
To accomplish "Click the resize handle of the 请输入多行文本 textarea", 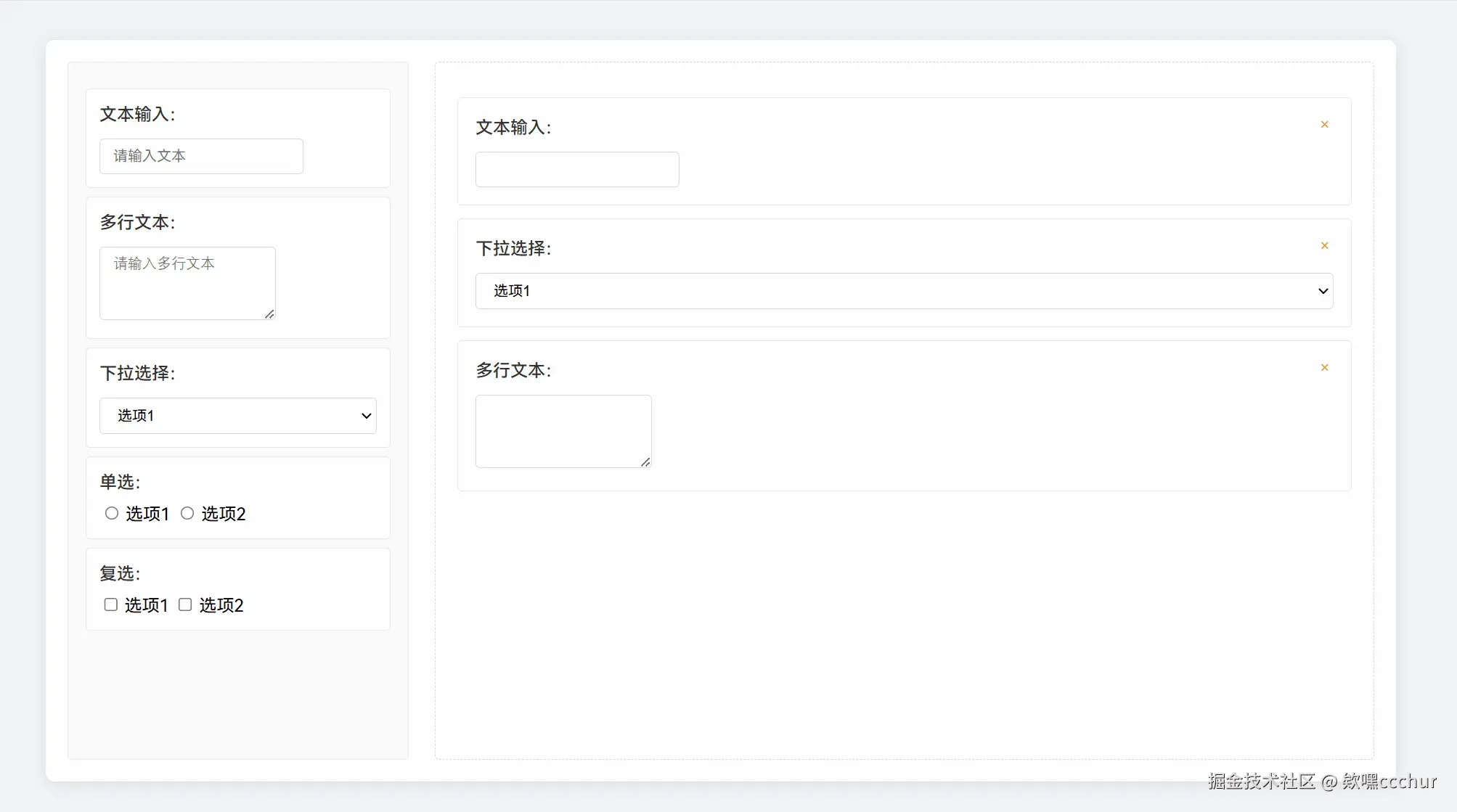I will [x=269, y=315].
